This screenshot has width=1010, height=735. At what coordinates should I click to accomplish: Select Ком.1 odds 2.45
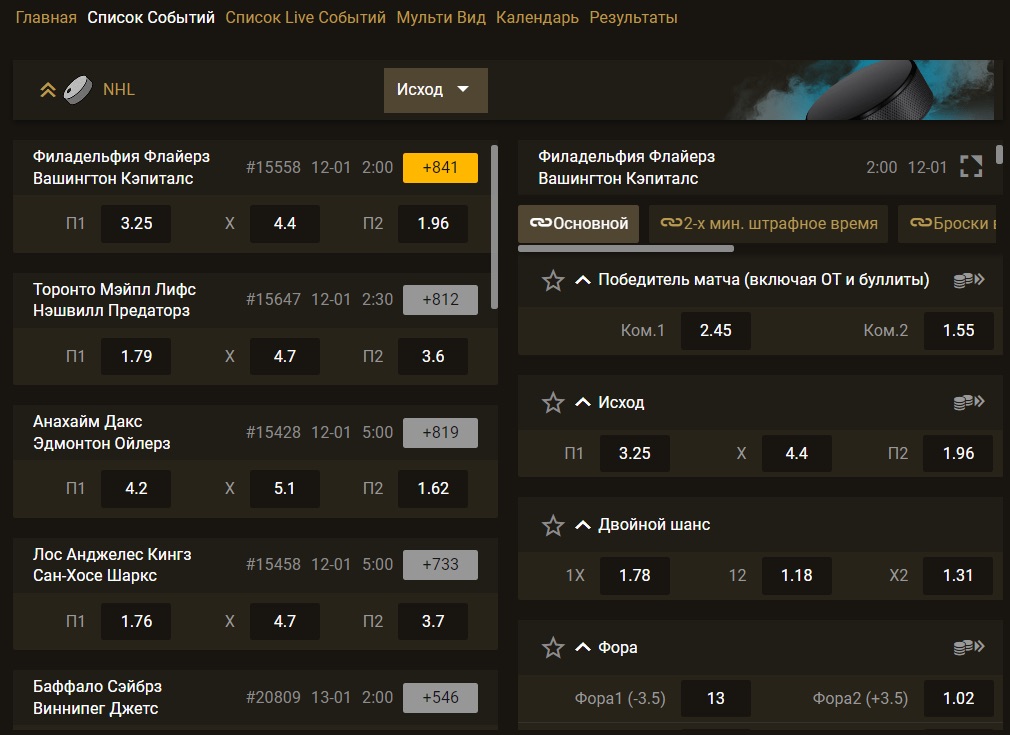point(716,330)
